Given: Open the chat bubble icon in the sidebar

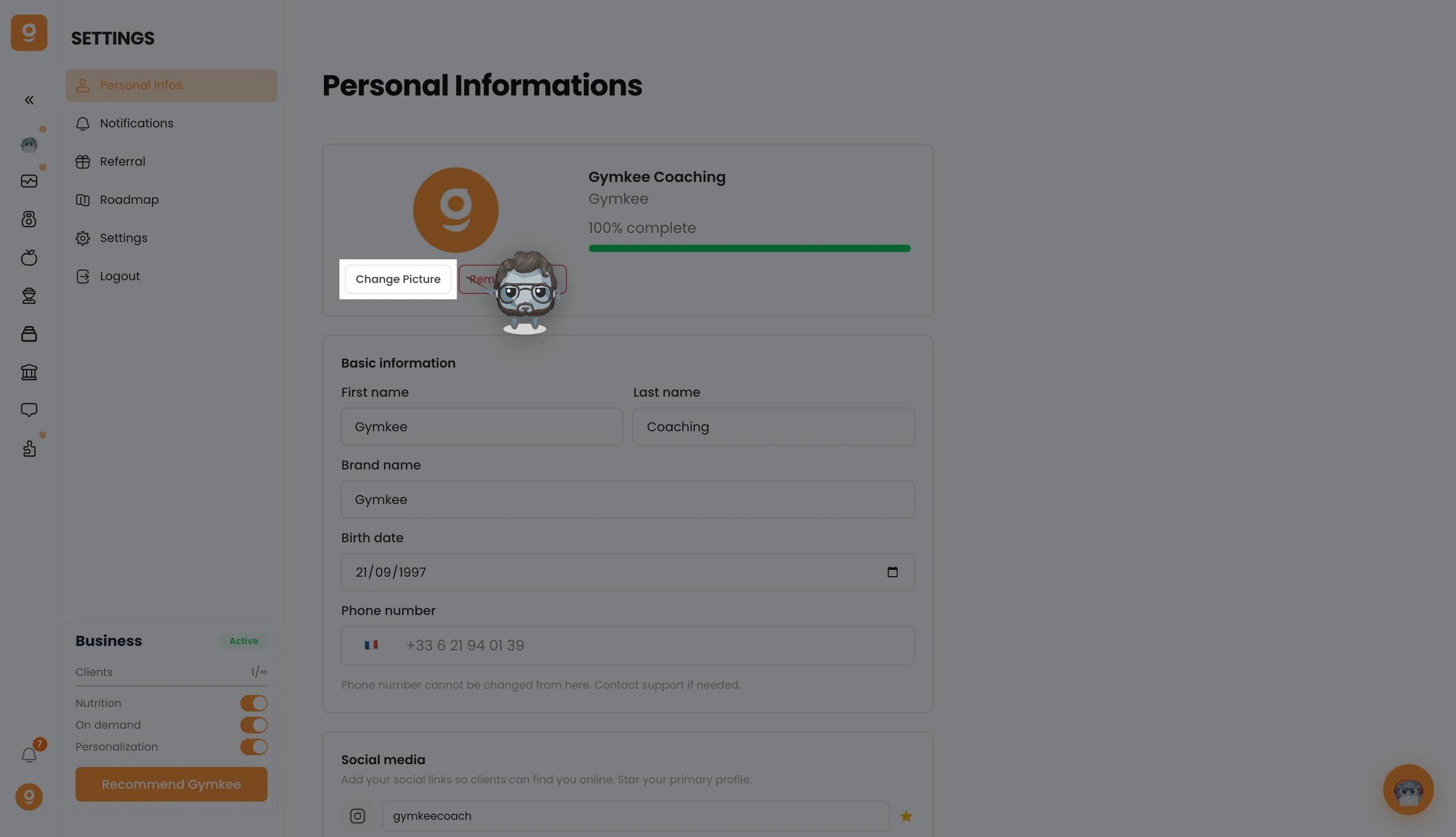Looking at the screenshot, I should point(29,410).
